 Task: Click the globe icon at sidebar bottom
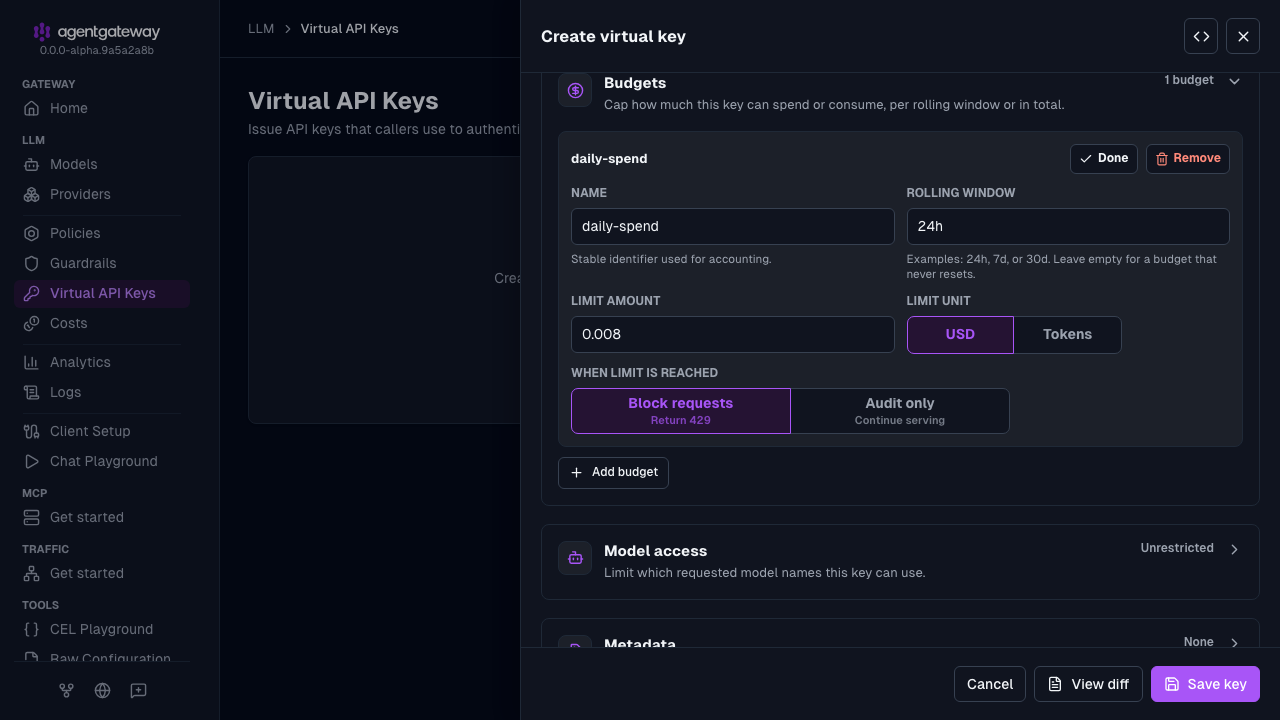point(102,690)
